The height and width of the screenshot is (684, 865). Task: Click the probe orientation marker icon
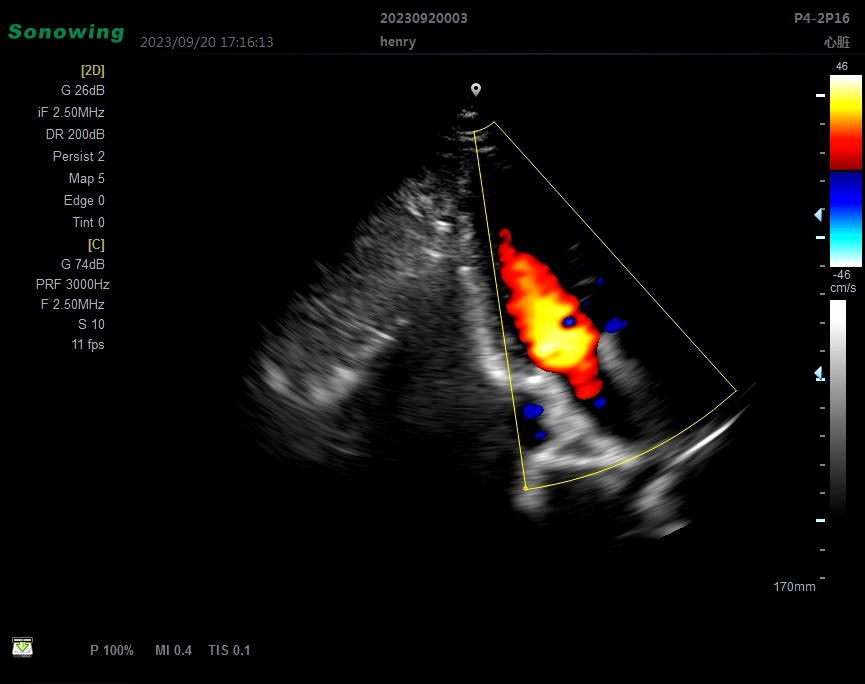tap(476, 90)
